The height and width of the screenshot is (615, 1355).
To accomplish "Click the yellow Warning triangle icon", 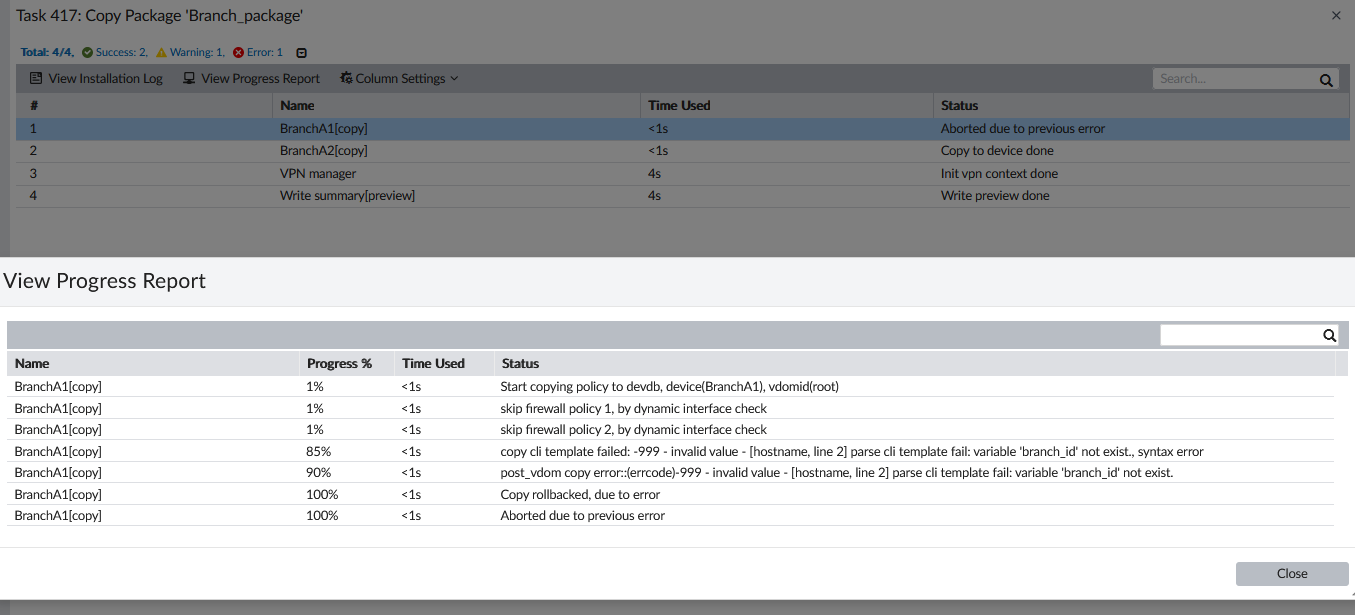I will (x=161, y=52).
